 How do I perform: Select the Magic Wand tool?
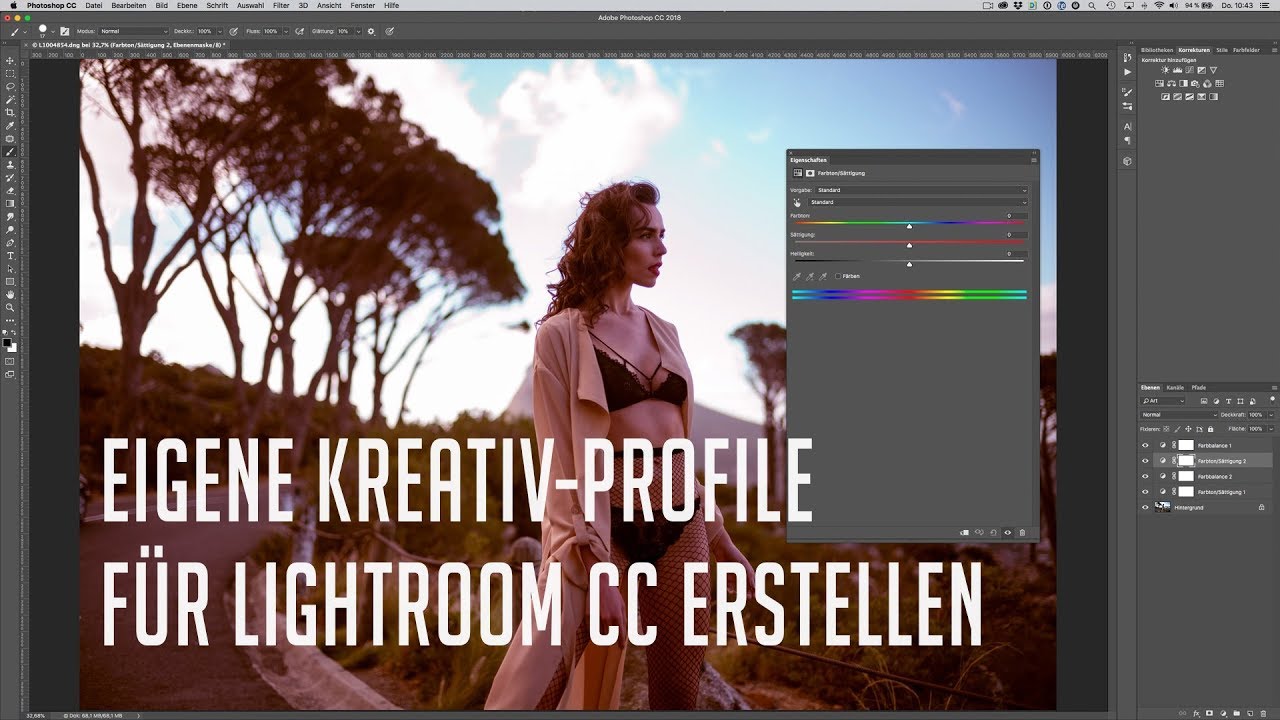pos(10,99)
